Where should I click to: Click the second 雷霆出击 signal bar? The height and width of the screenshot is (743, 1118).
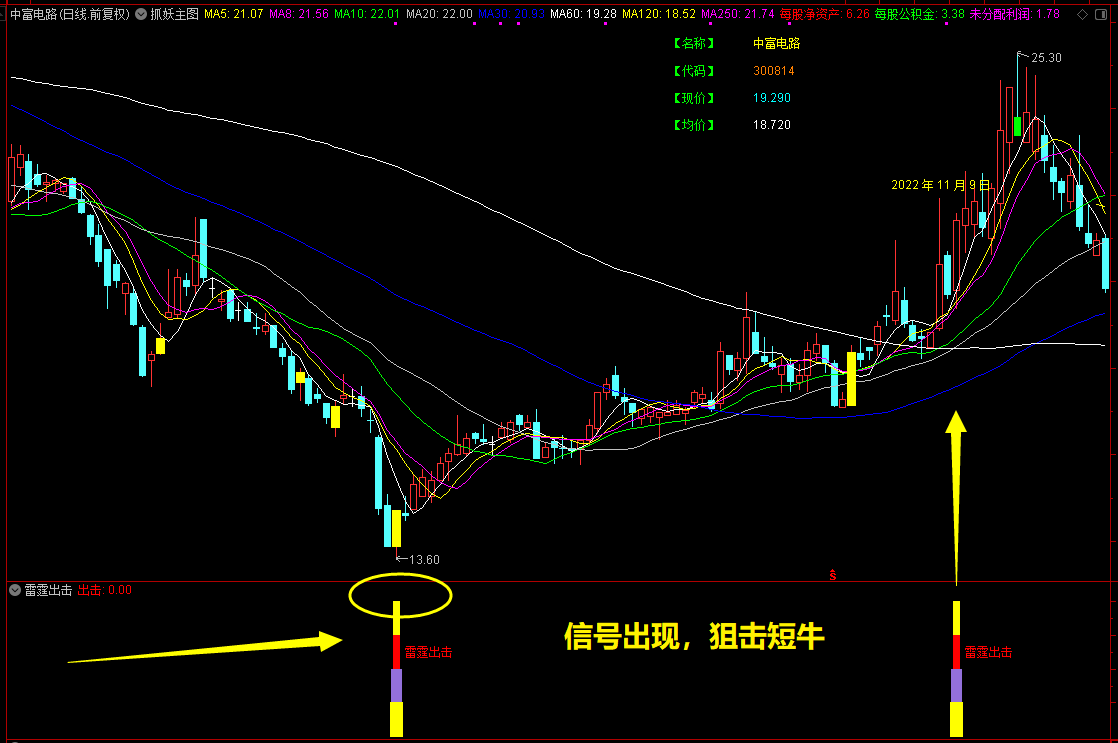point(956,668)
